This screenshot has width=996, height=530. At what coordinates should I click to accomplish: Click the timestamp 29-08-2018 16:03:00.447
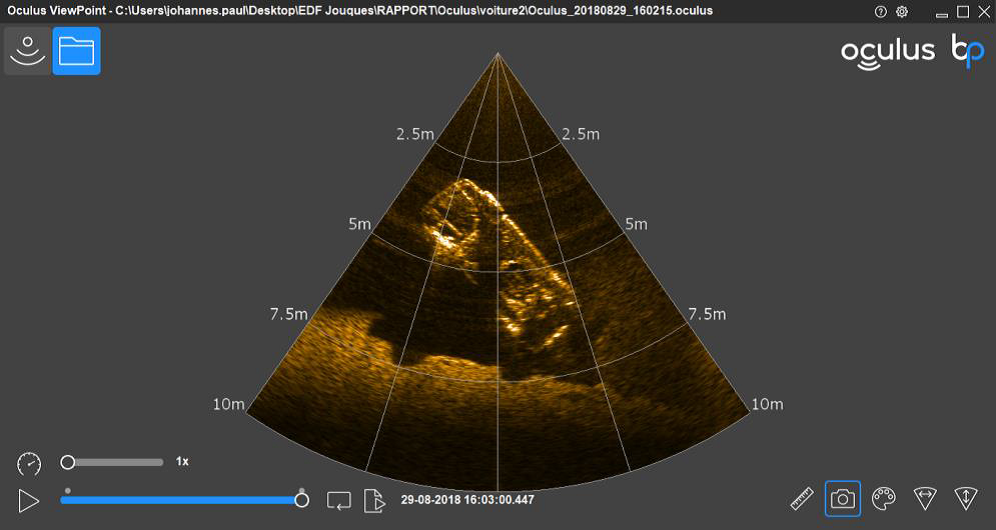coord(468,500)
